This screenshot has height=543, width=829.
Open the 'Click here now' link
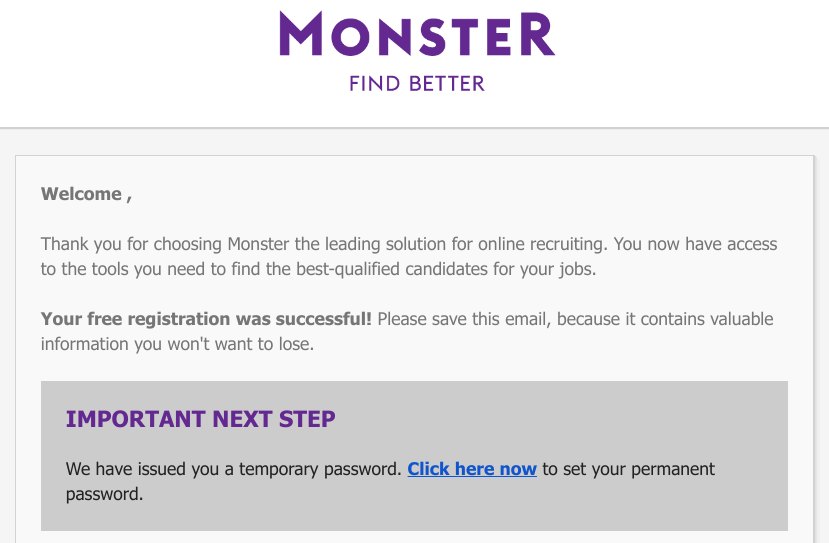pos(472,469)
